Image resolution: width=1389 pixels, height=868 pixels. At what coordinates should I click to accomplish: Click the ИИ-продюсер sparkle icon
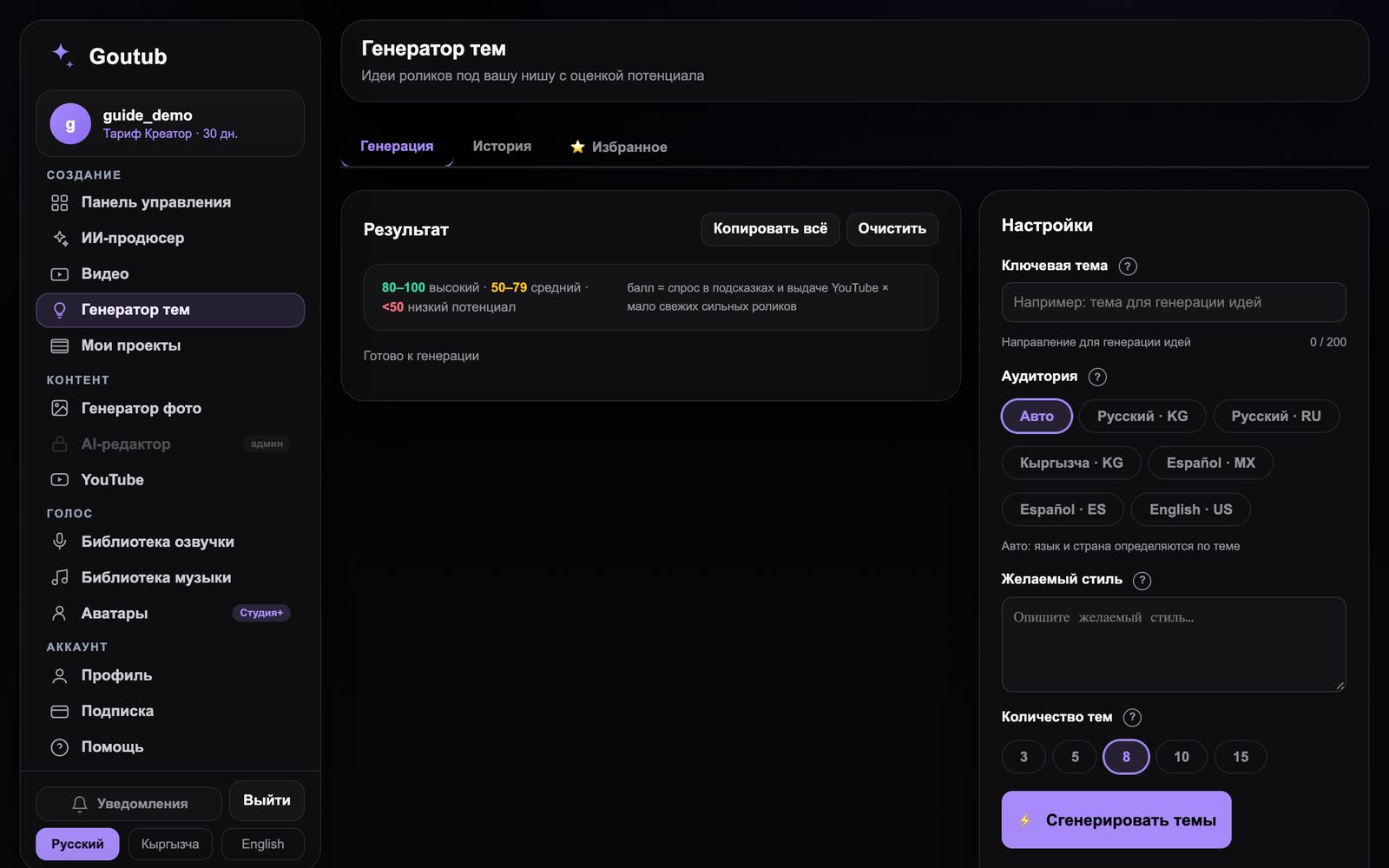tap(59, 239)
